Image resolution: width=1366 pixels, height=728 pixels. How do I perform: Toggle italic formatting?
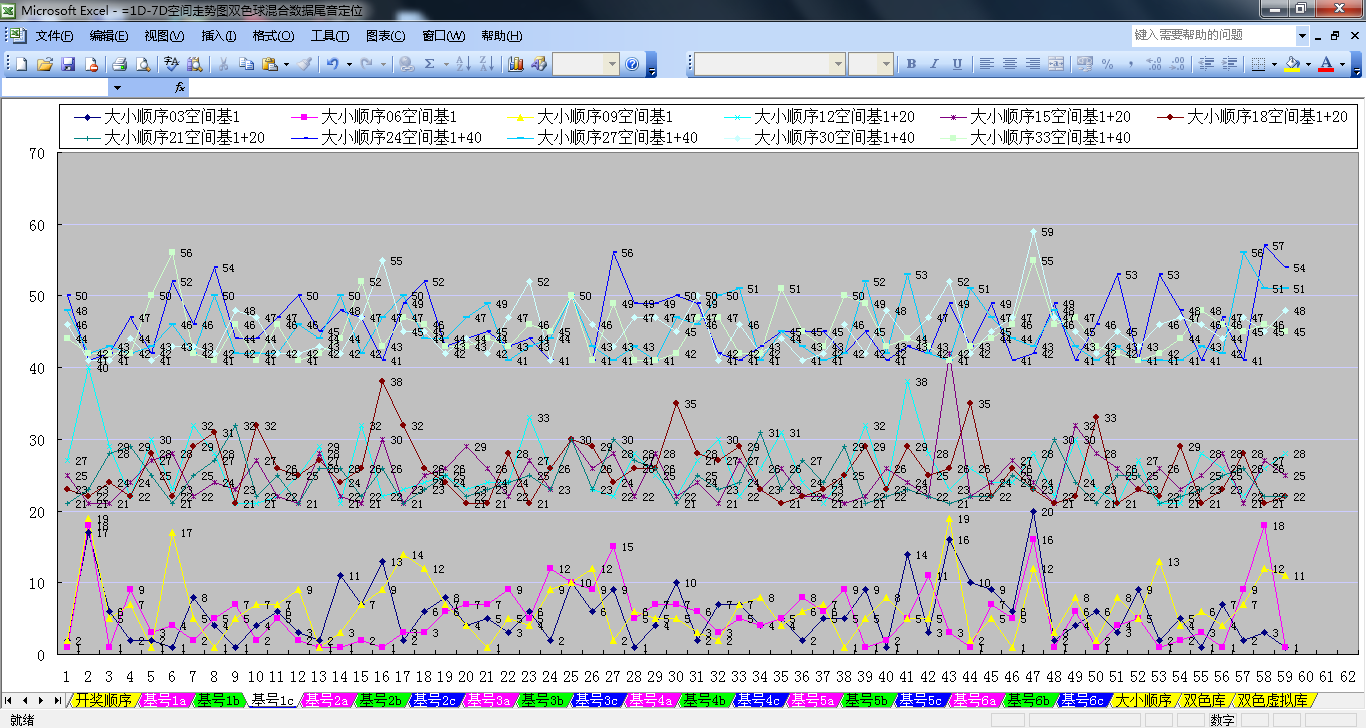tap(934, 64)
